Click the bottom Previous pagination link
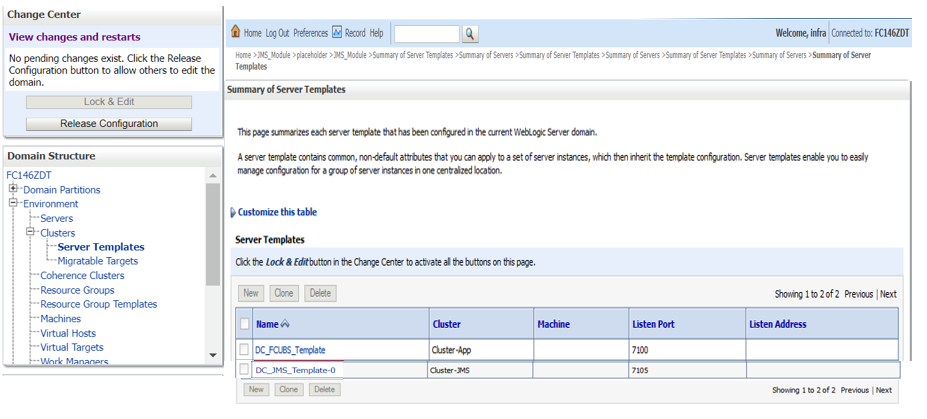This screenshot has height=419, width=927. pos(855,390)
